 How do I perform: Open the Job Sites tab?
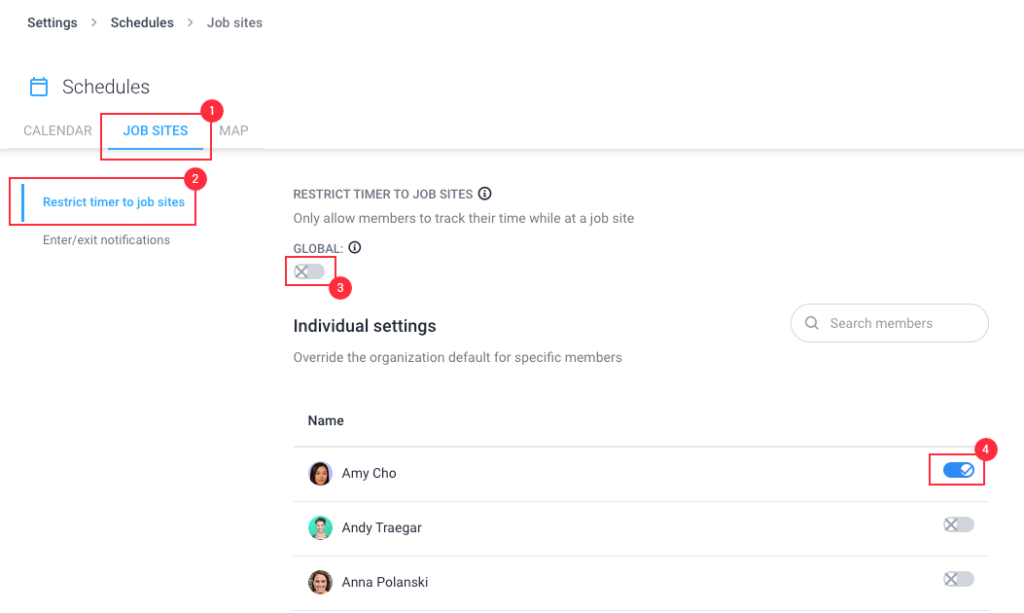pyautogui.click(x=155, y=131)
